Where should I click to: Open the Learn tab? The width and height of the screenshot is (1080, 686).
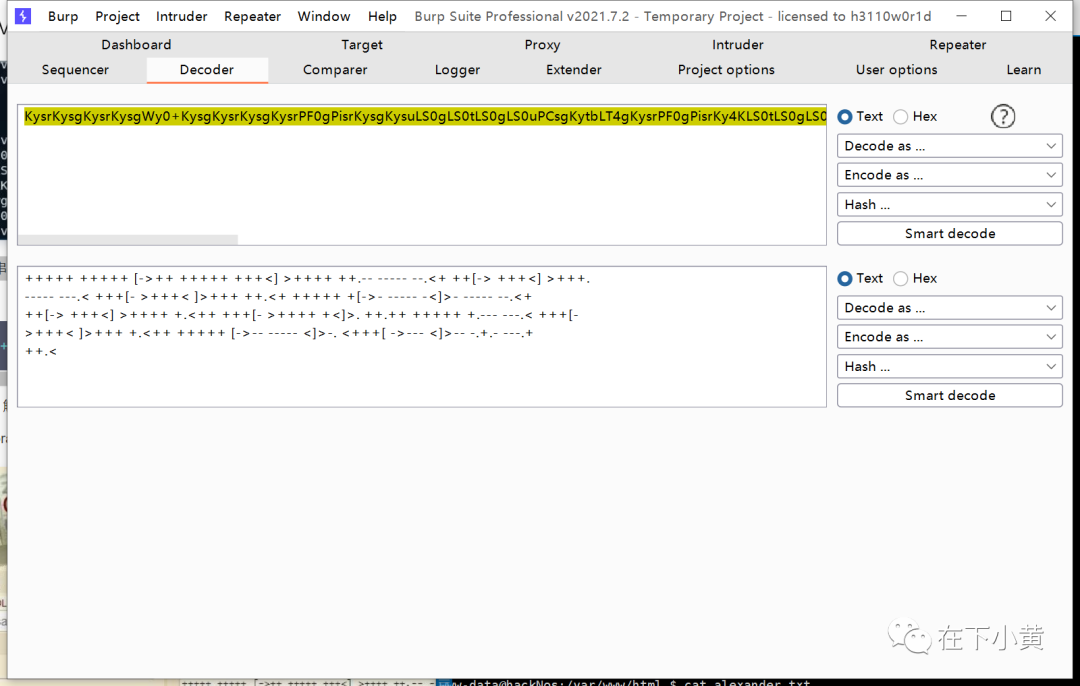click(x=1024, y=70)
